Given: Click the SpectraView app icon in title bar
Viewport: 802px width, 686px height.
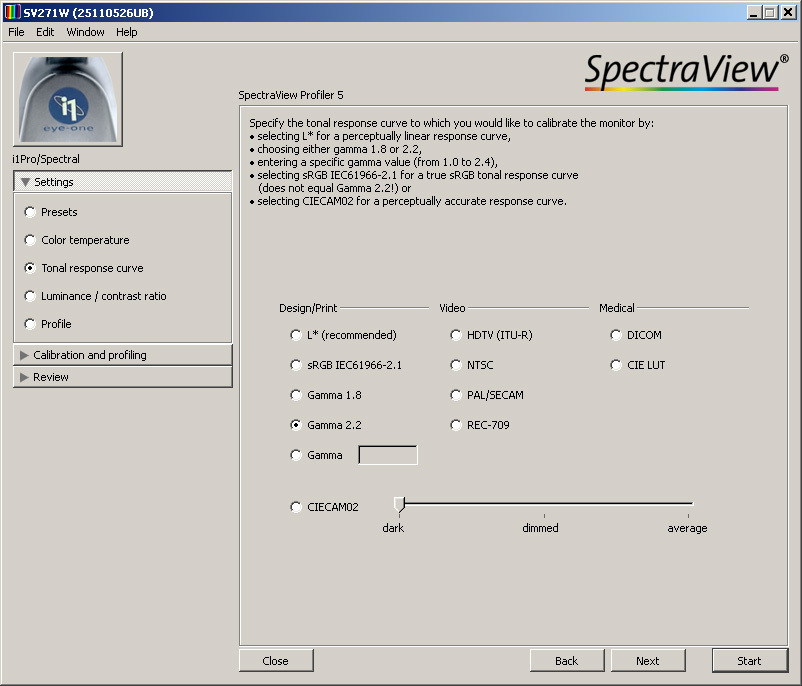Looking at the screenshot, I should (x=12, y=12).
